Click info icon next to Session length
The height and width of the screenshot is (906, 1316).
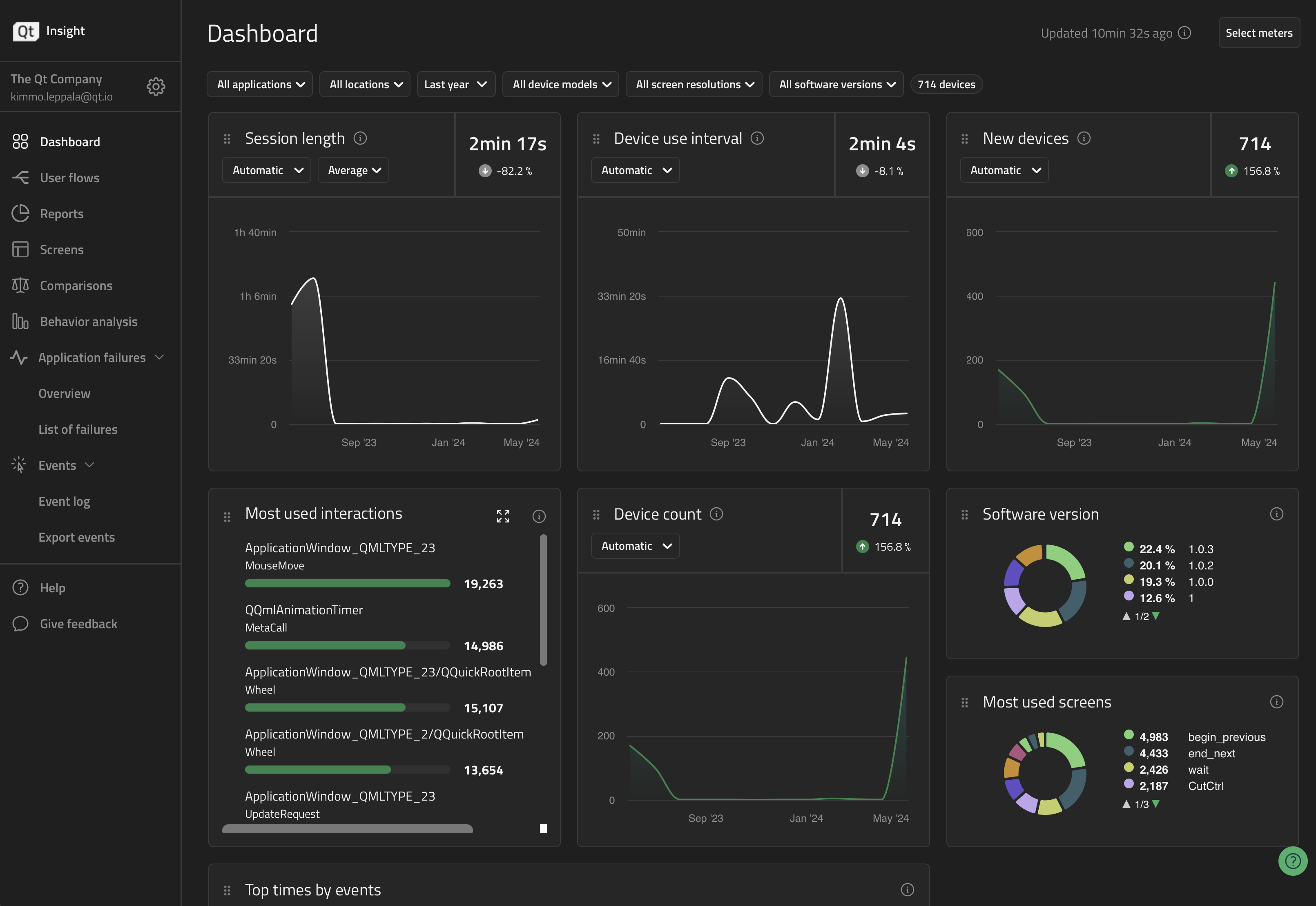coord(360,138)
